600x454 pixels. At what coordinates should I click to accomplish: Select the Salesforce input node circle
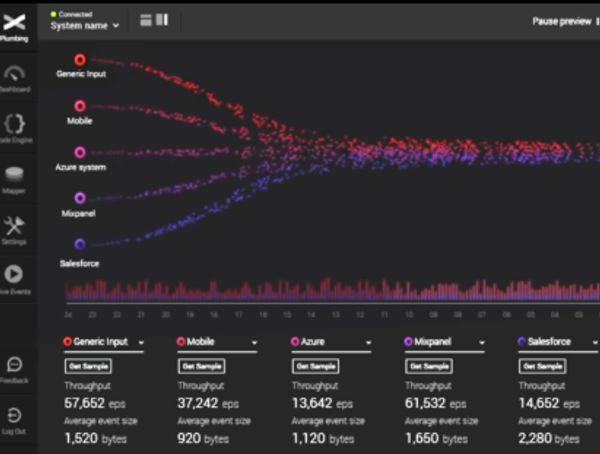click(80, 244)
